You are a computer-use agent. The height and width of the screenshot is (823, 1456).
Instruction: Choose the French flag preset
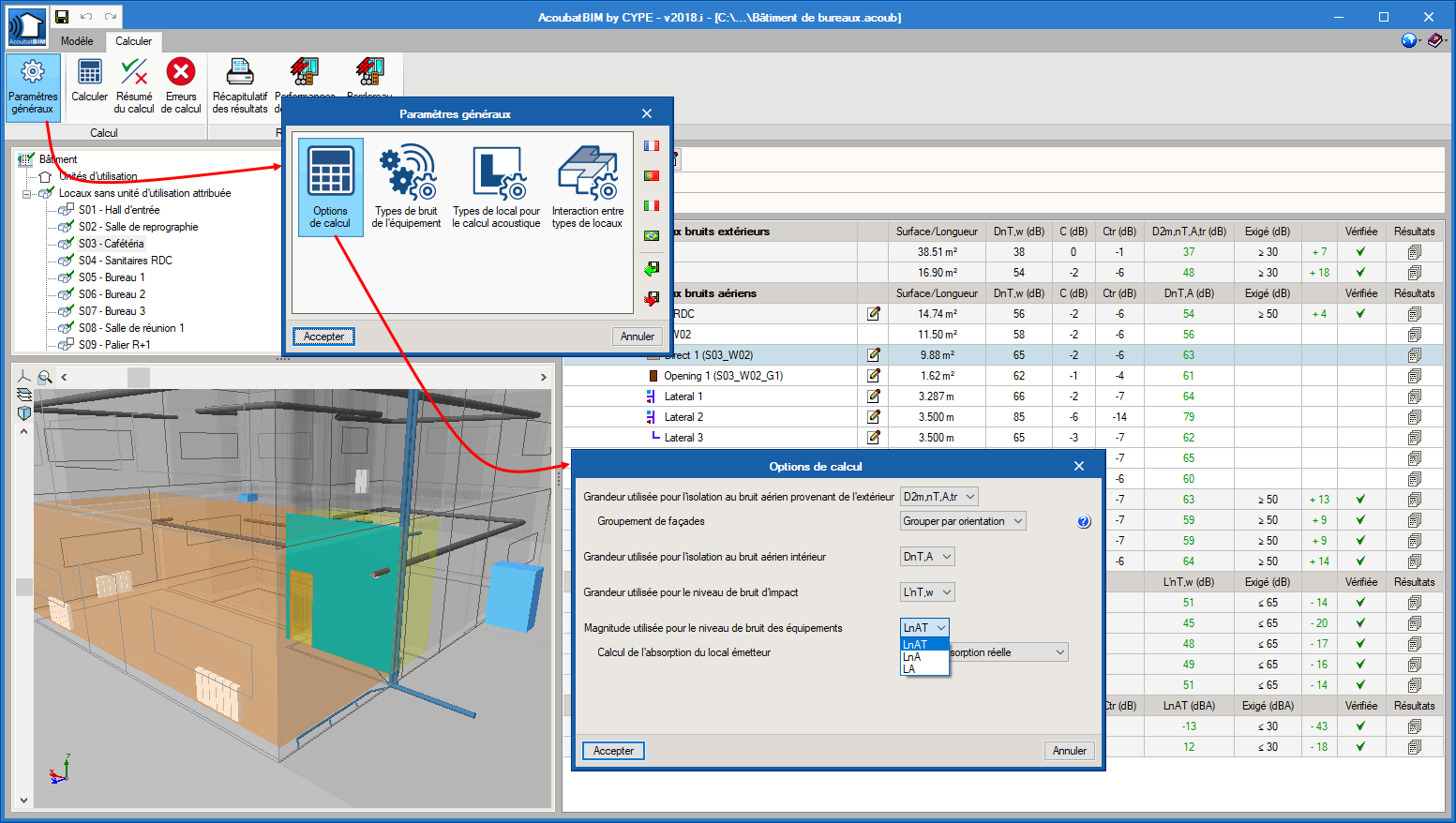click(x=652, y=146)
